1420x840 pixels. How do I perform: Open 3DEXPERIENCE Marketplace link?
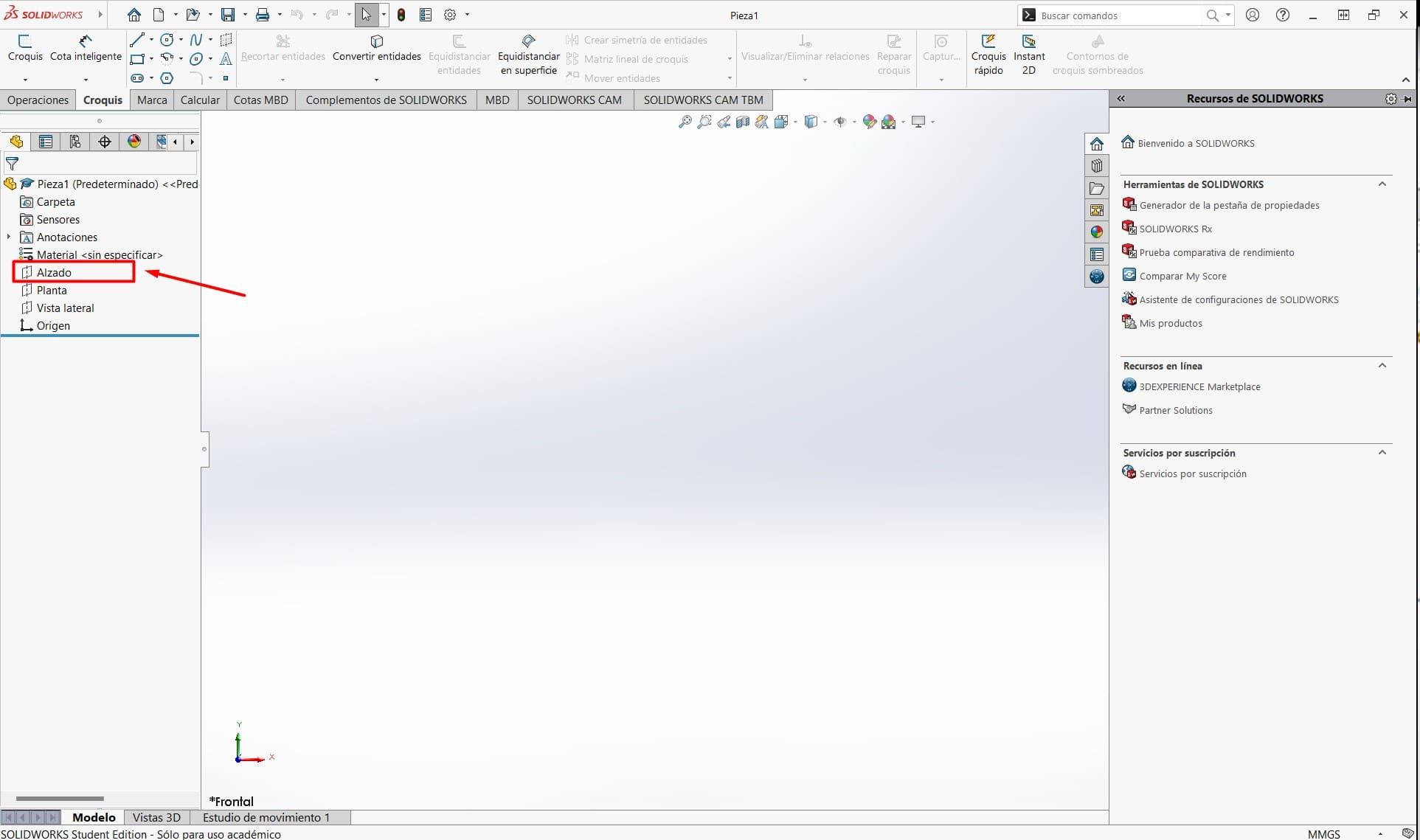[x=1199, y=386]
